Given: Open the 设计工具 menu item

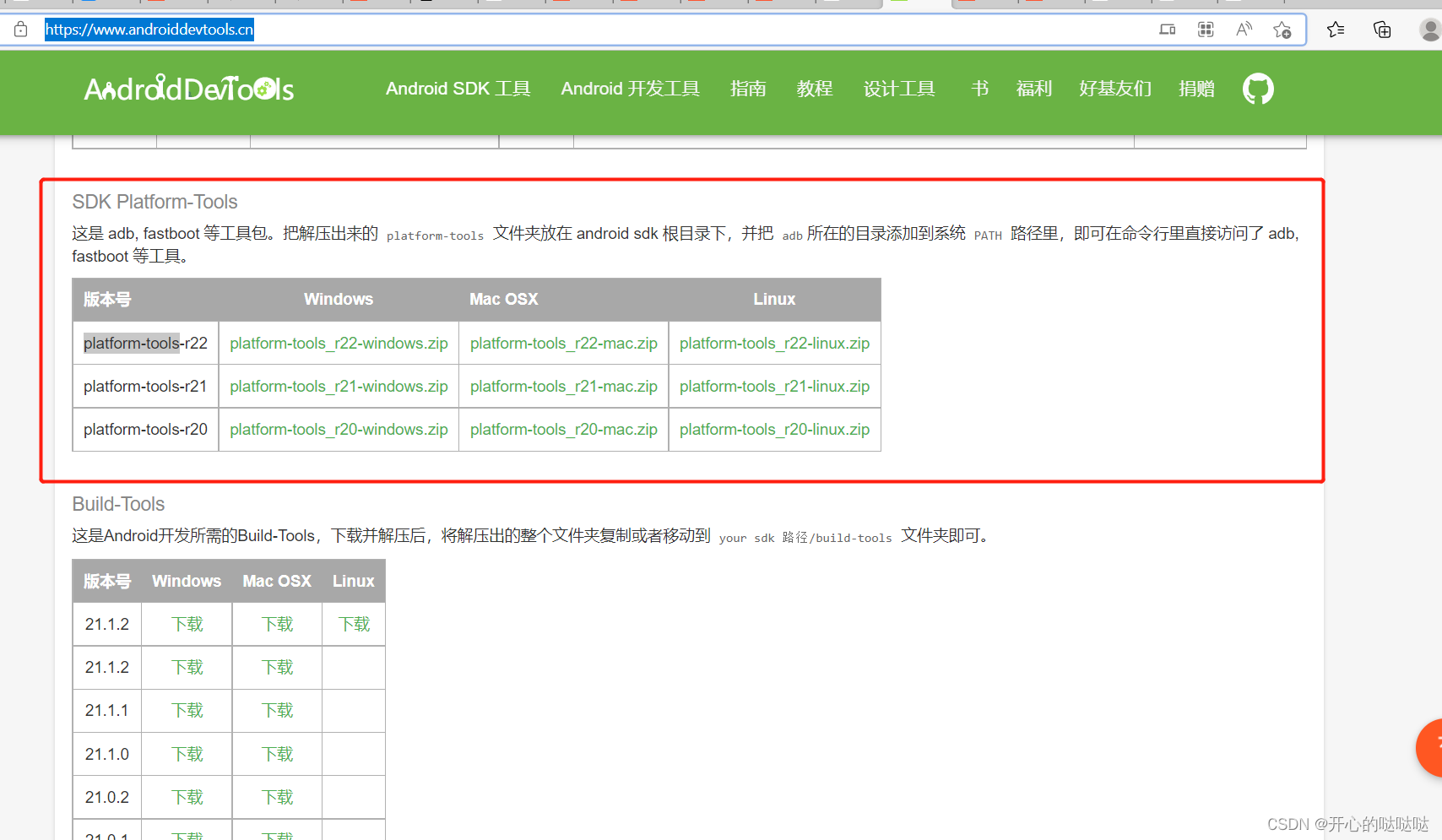Looking at the screenshot, I should click(x=899, y=89).
